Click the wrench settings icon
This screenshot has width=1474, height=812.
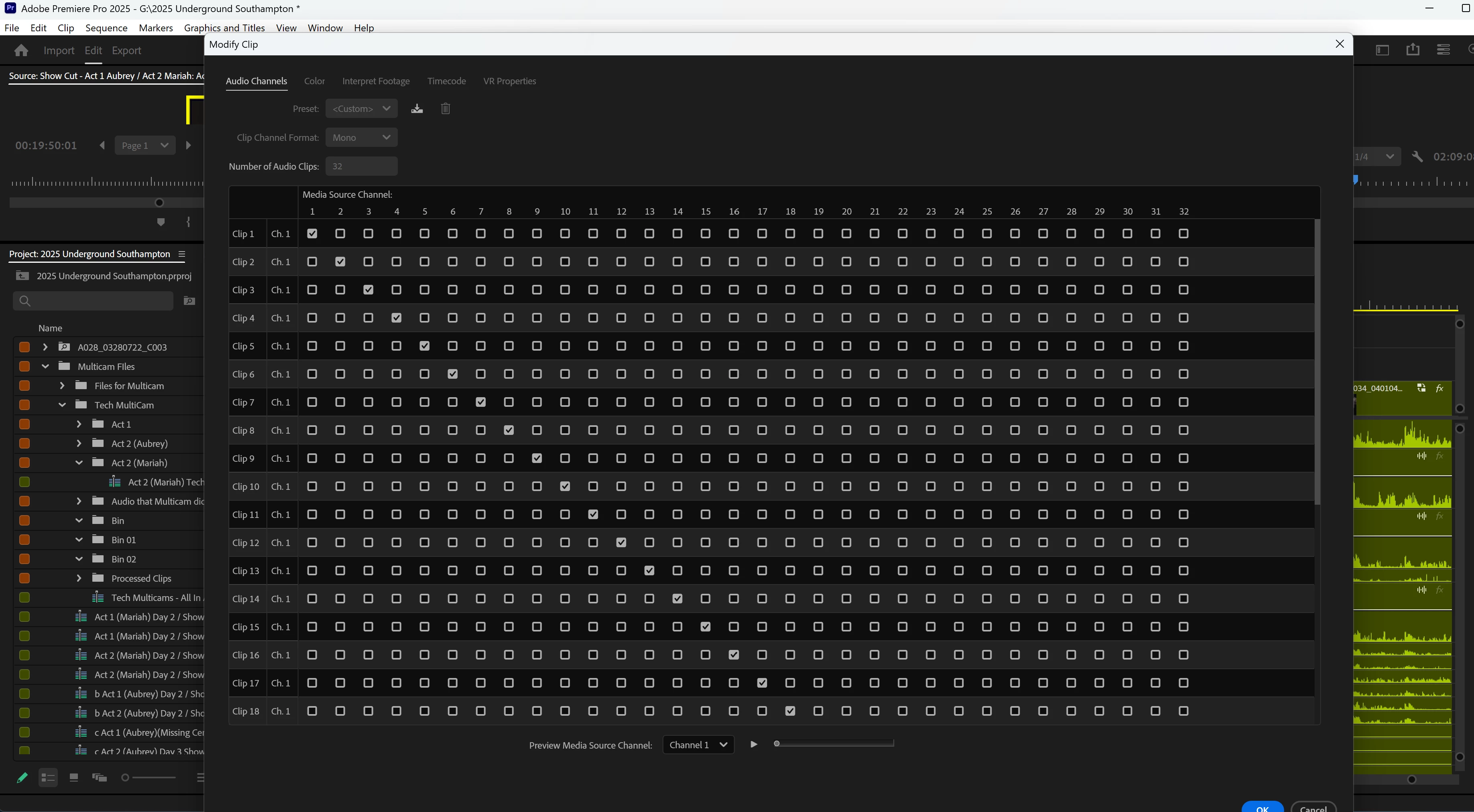click(1417, 157)
